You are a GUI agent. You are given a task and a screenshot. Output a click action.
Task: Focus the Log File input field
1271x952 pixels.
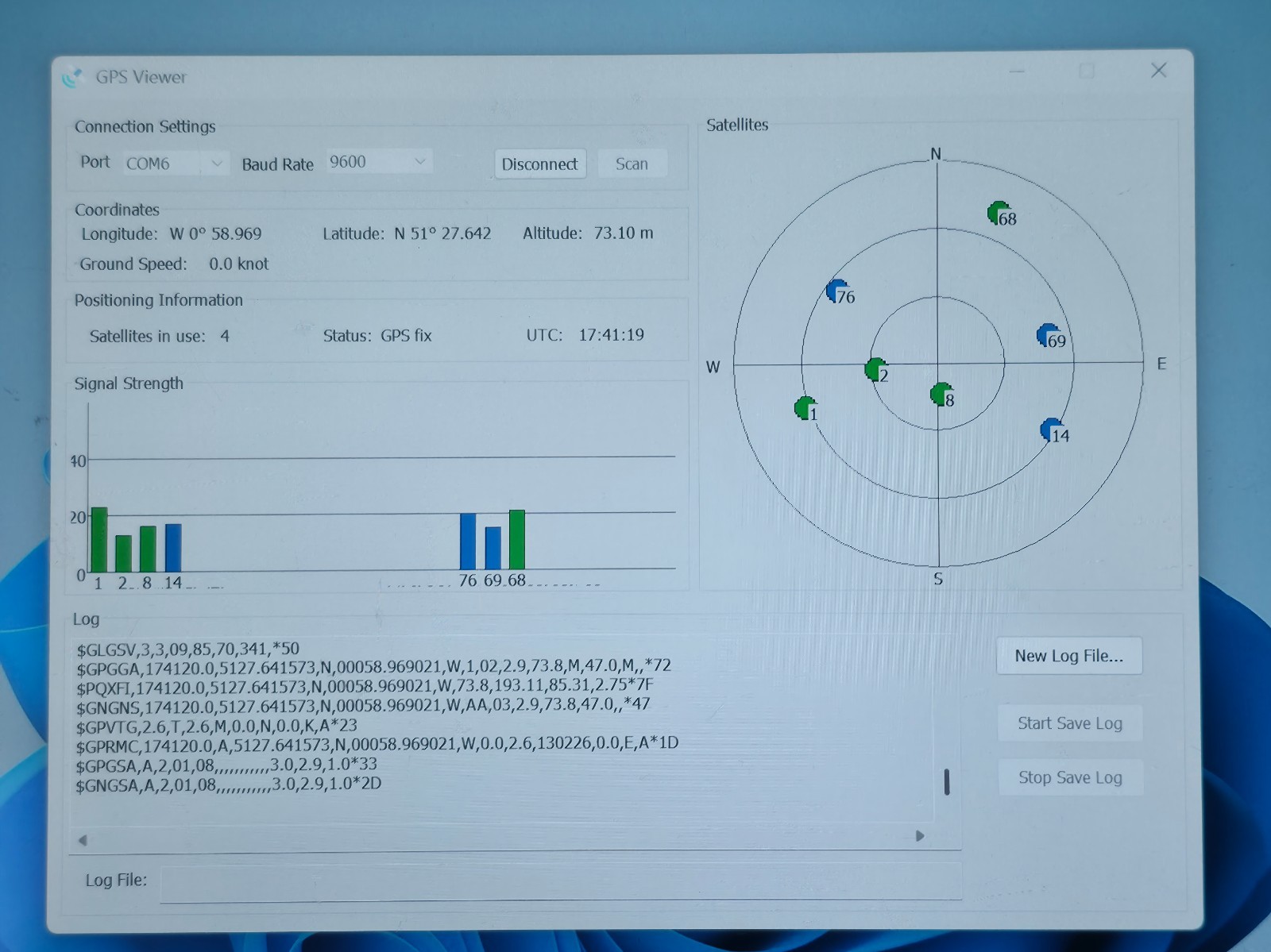coord(561,882)
